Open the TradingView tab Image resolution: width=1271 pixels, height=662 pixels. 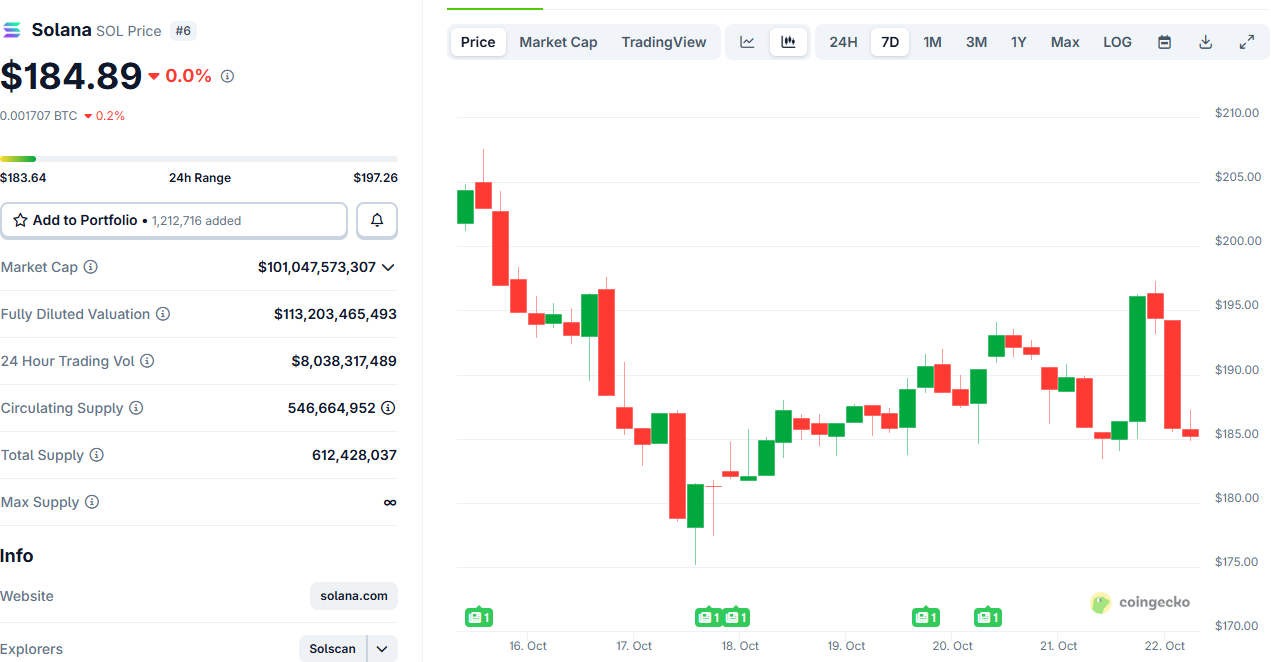(x=663, y=42)
